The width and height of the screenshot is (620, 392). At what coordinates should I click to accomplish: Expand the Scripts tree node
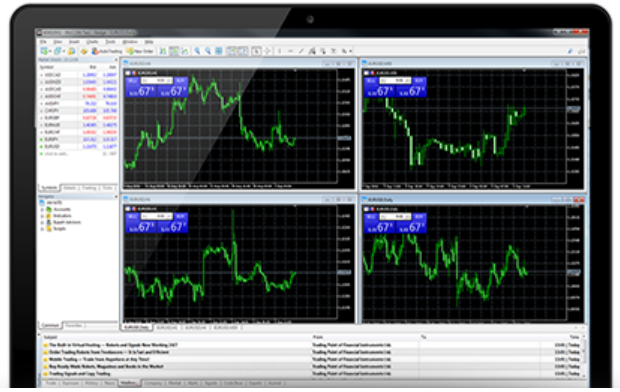42,229
